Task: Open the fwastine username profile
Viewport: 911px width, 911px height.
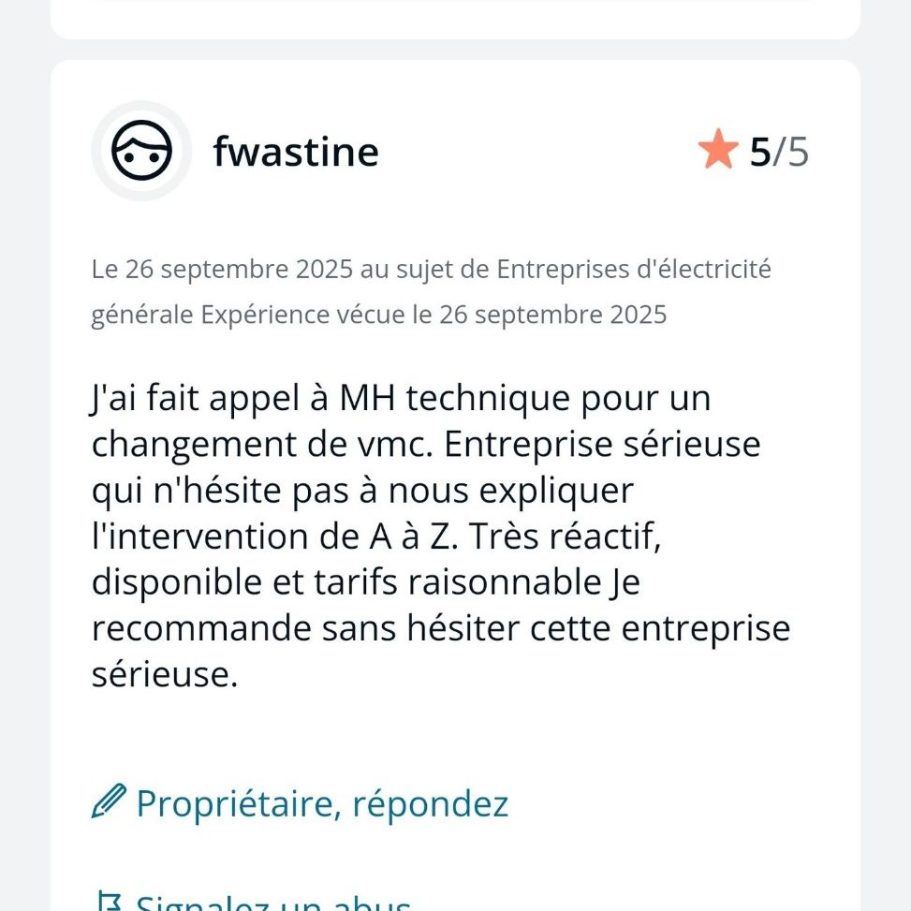Action: coord(295,153)
